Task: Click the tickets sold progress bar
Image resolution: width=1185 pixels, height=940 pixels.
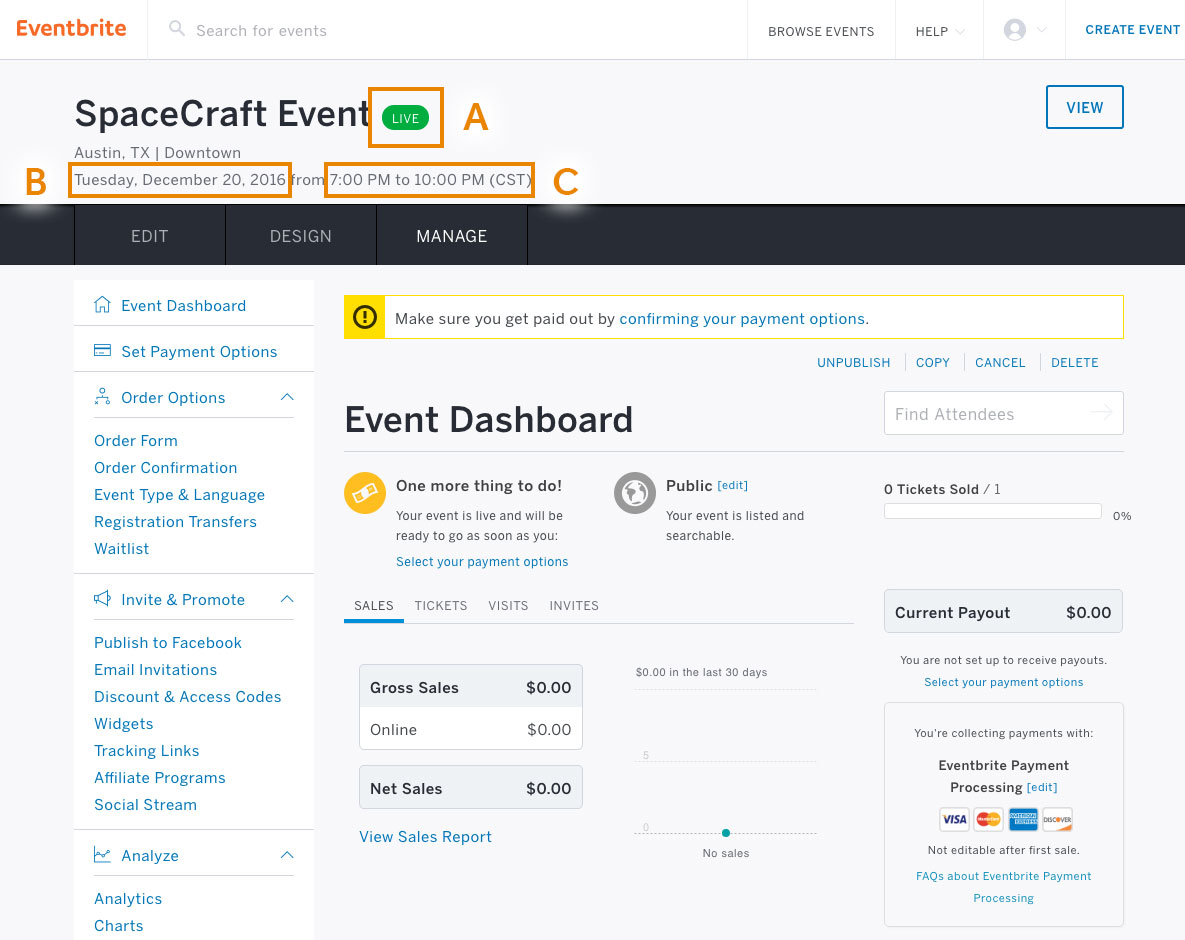Action: [x=992, y=511]
